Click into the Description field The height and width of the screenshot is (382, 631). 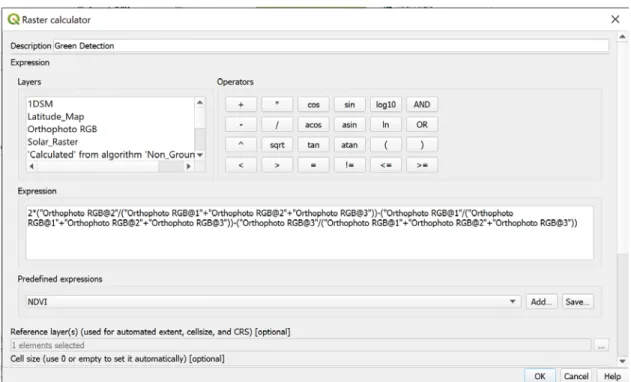tap(330, 46)
